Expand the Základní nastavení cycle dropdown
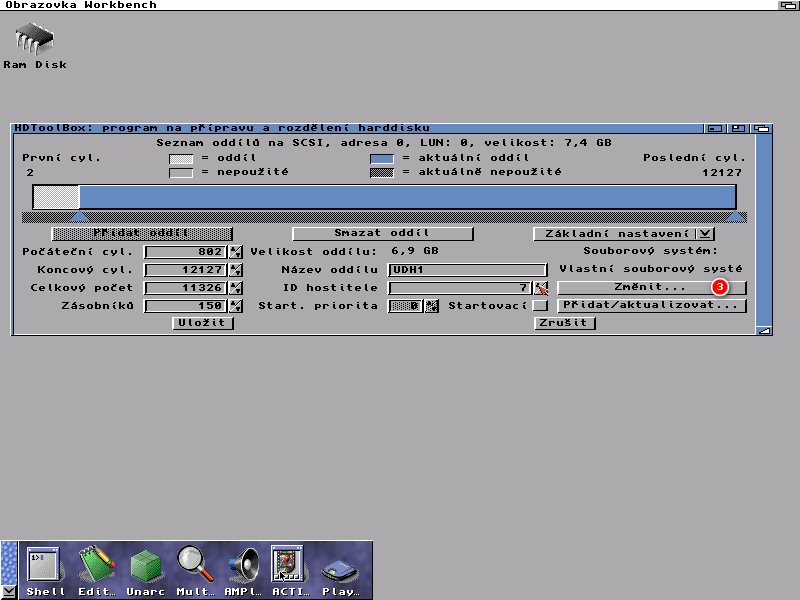This screenshot has width=800, height=600. click(705, 234)
